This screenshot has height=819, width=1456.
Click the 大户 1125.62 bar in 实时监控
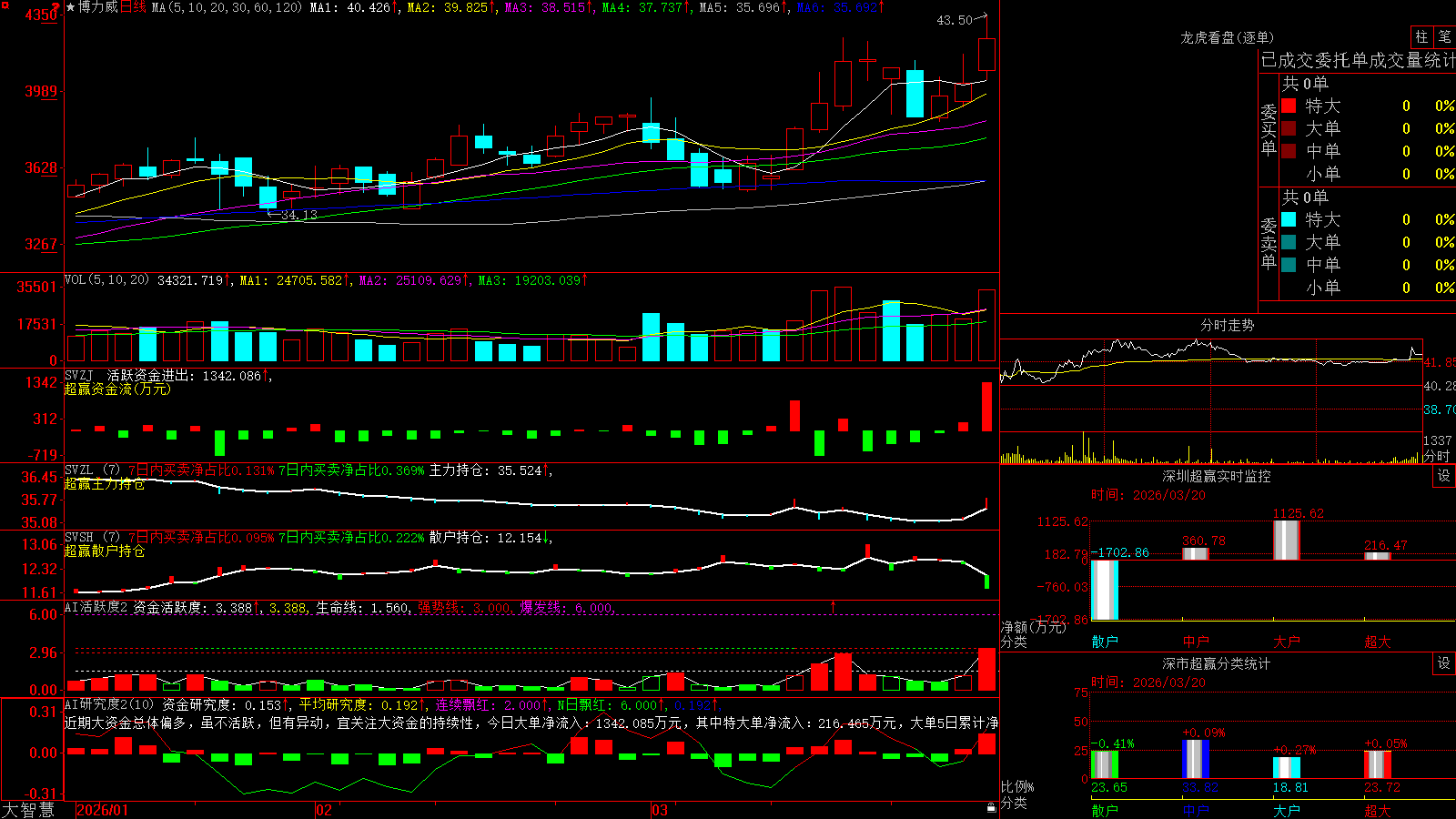click(1287, 540)
